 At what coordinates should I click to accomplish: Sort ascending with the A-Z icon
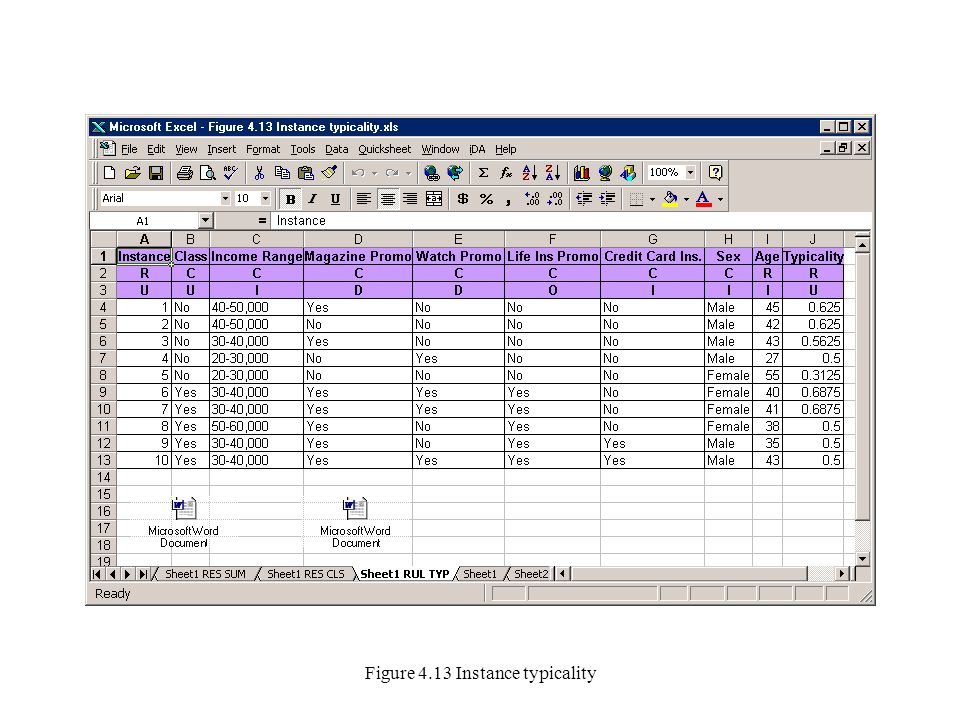(x=530, y=173)
